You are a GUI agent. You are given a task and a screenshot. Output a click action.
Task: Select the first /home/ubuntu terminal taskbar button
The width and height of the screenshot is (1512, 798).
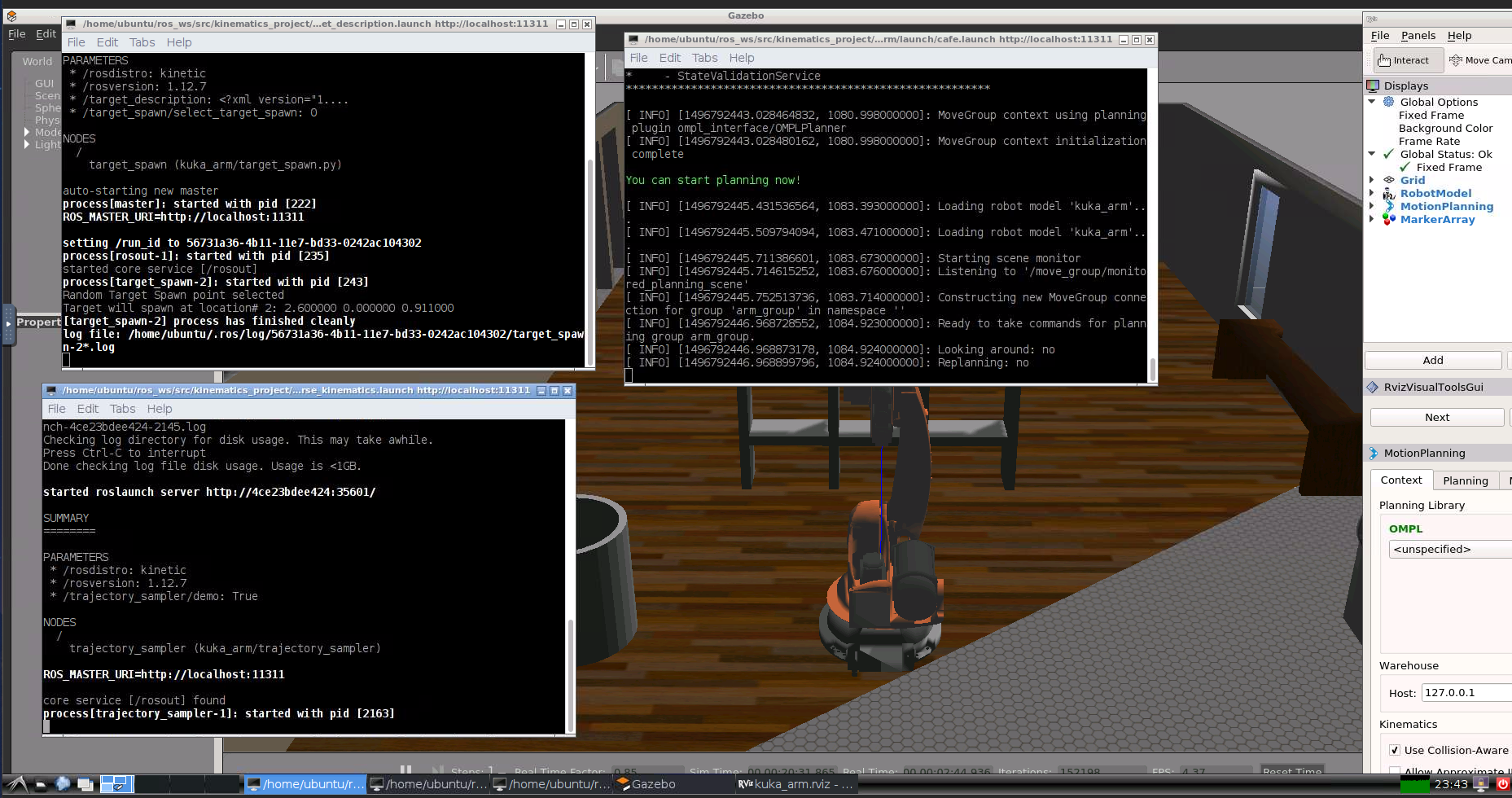[305, 784]
